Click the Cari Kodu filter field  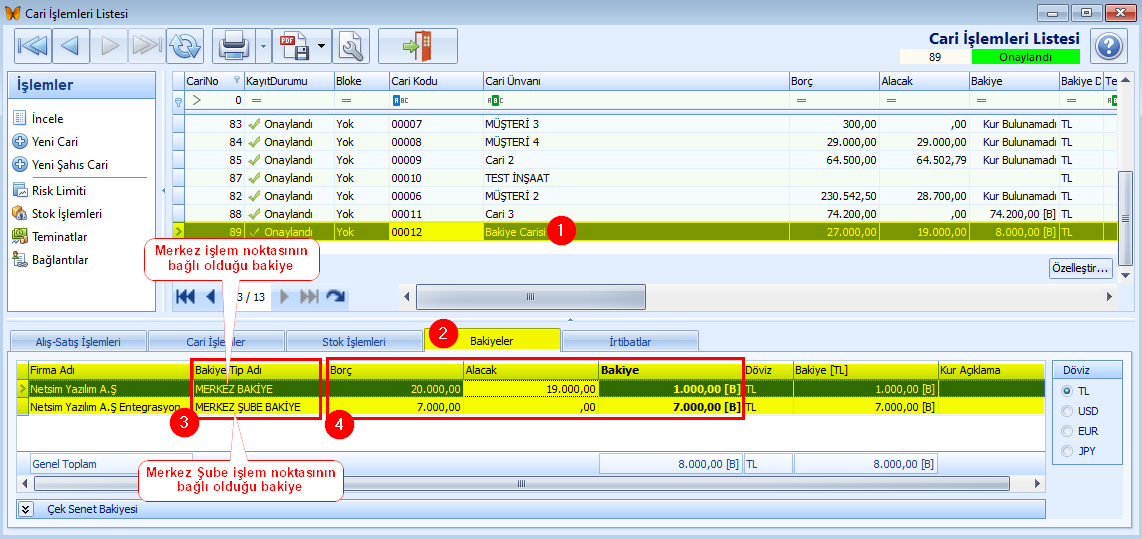pos(435,100)
